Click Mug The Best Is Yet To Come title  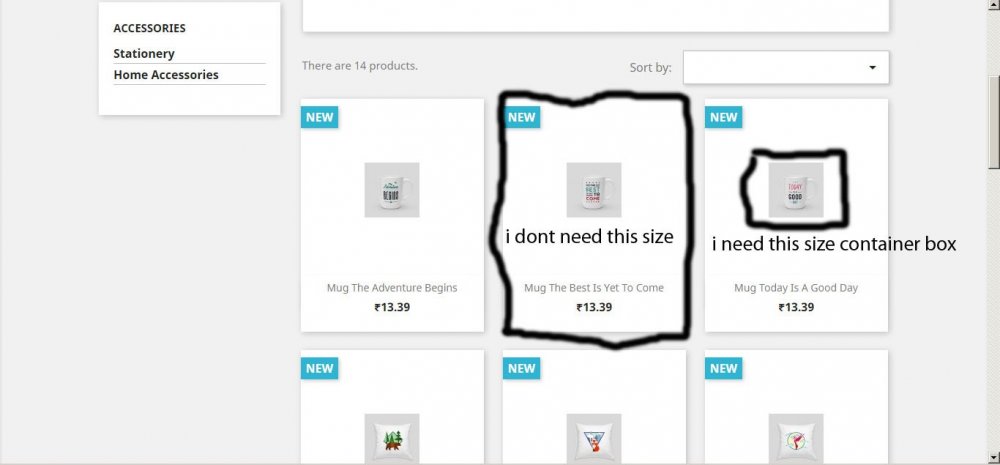pos(594,288)
